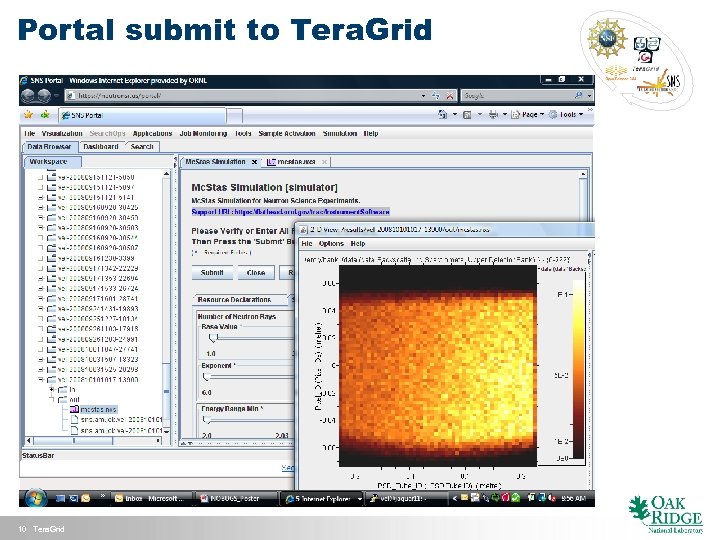
Task: Open the Job Monitoring menu
Action: (x=203, y=134)
